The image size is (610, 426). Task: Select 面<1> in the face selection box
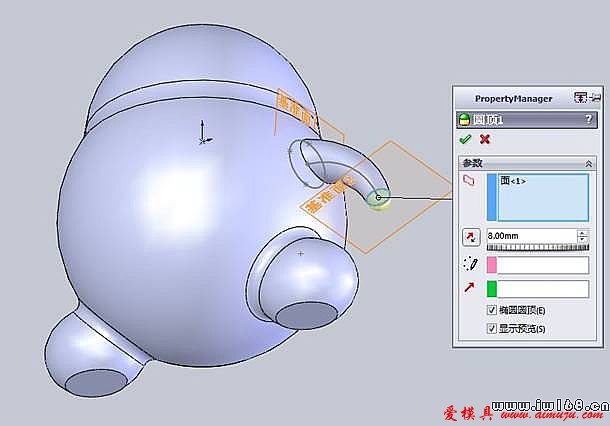(512, 180)
